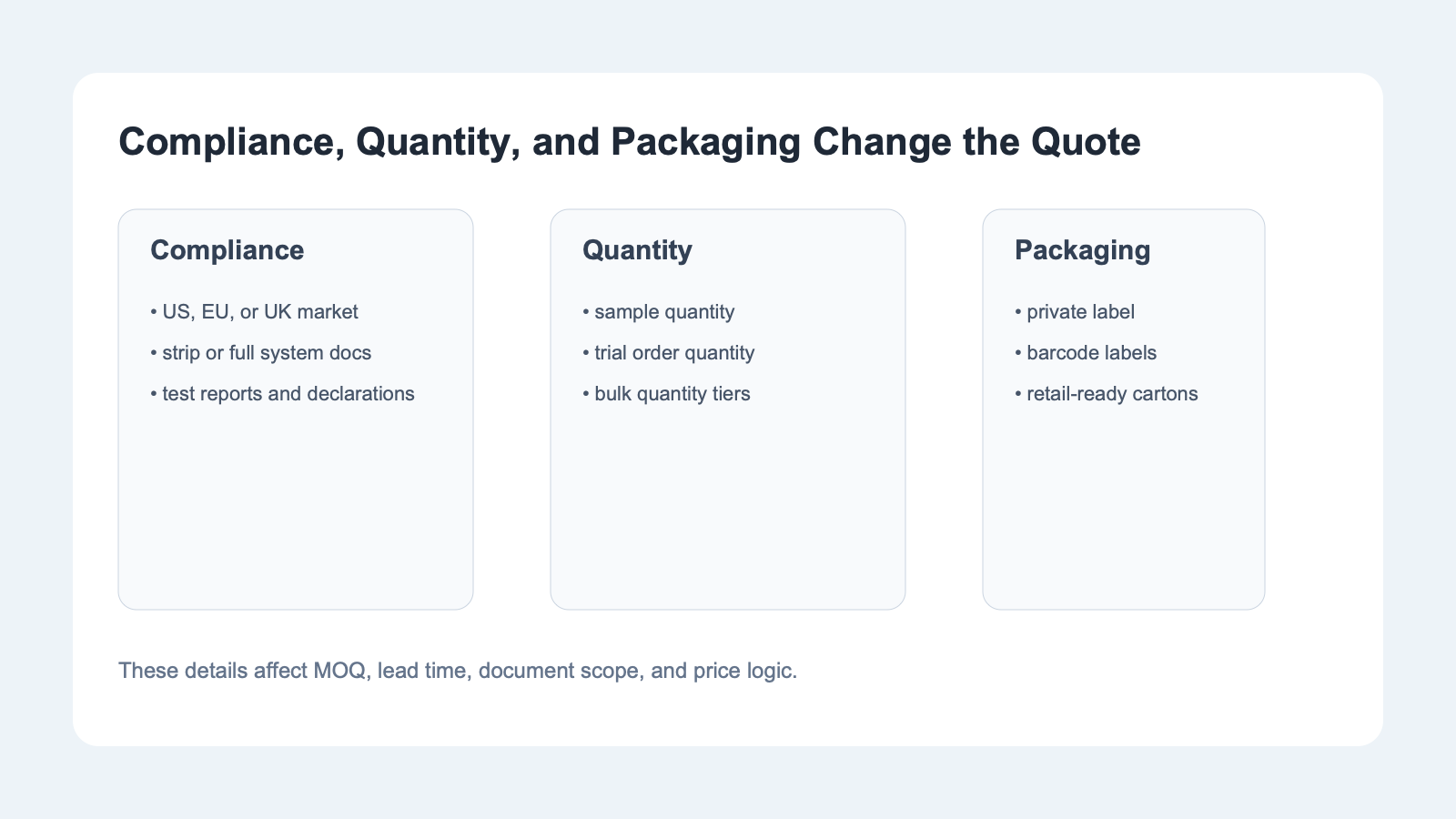Select the Quantity card heading

(637, 250)
